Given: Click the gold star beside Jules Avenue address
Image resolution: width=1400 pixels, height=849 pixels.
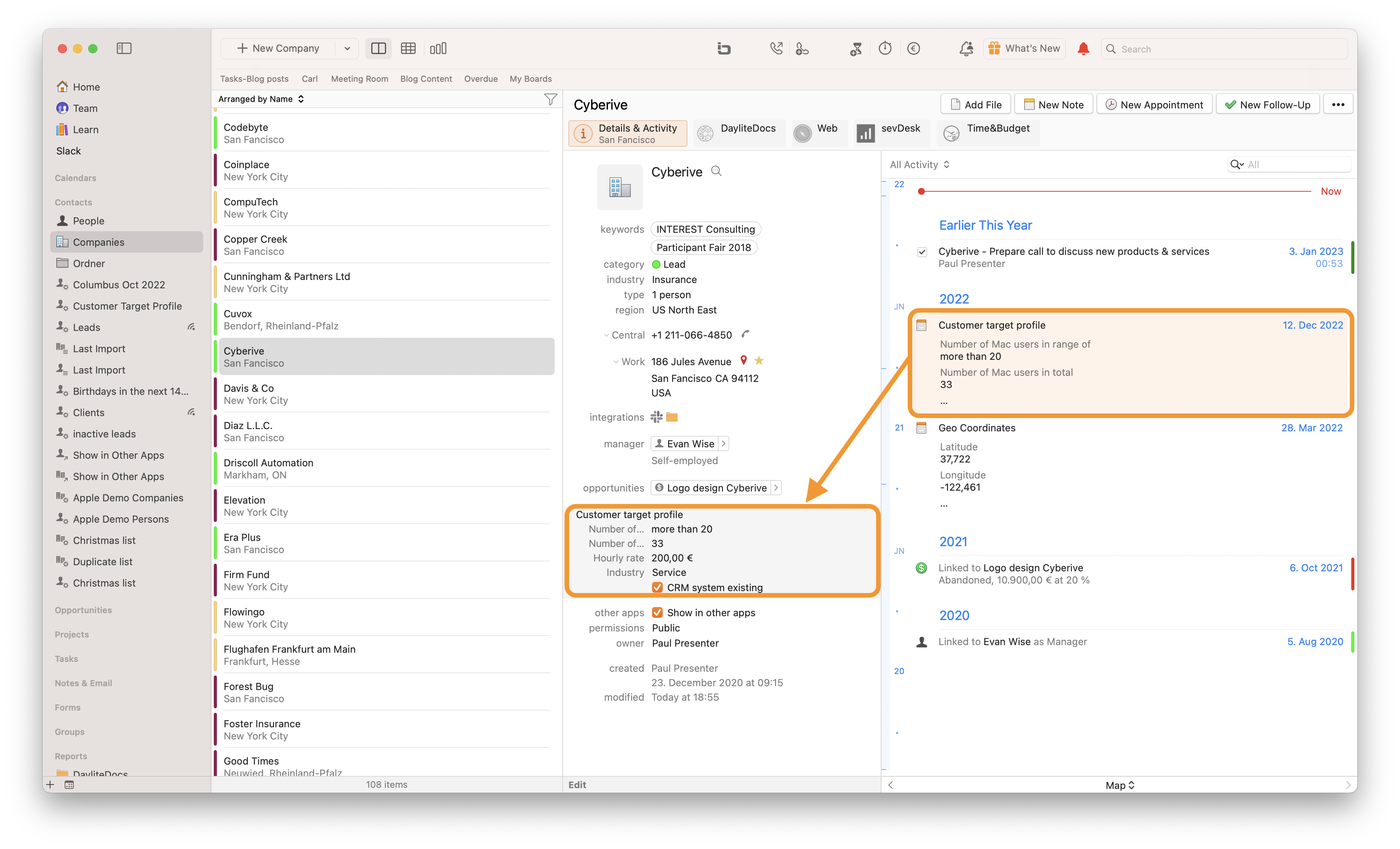Looking at the screenshot, I should pos(759,360).
